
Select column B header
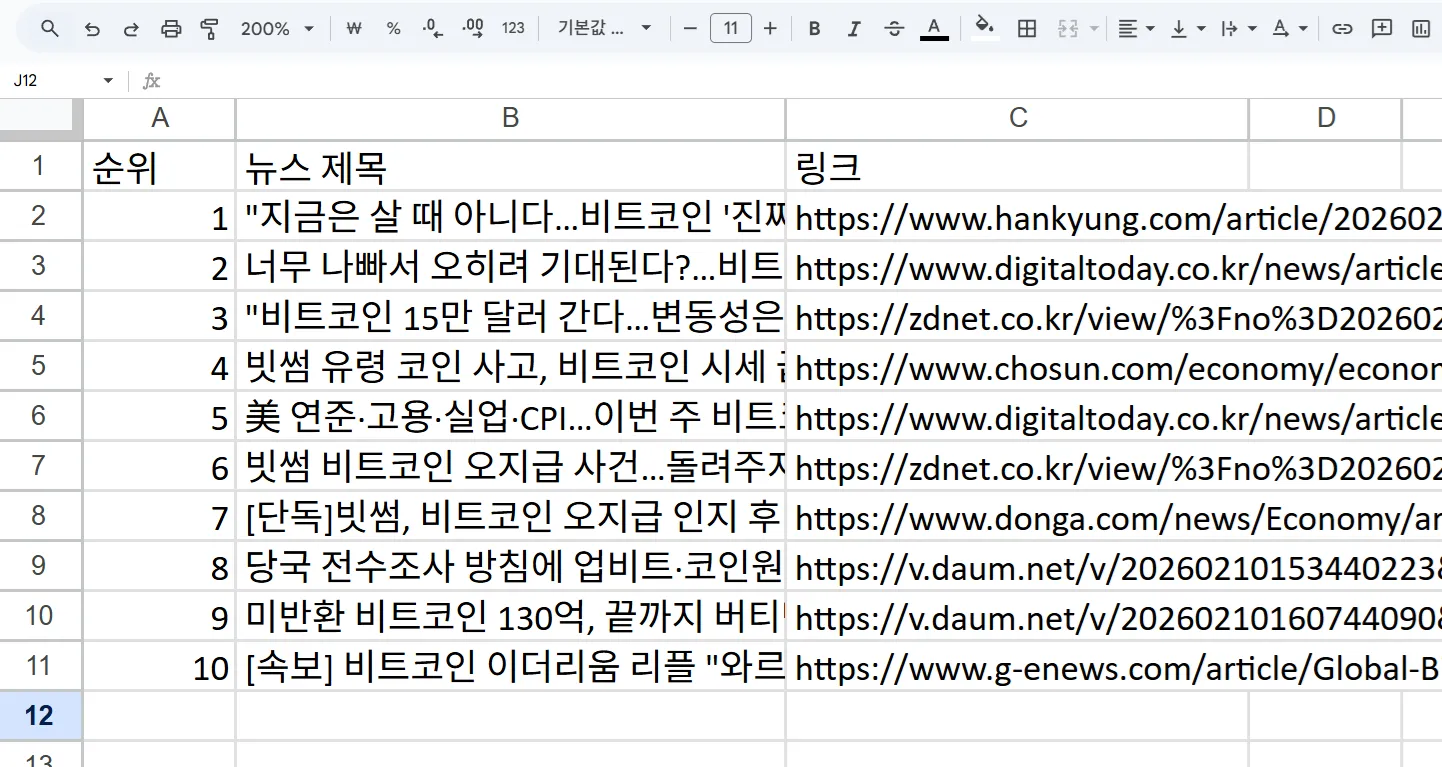coord(510,118)
